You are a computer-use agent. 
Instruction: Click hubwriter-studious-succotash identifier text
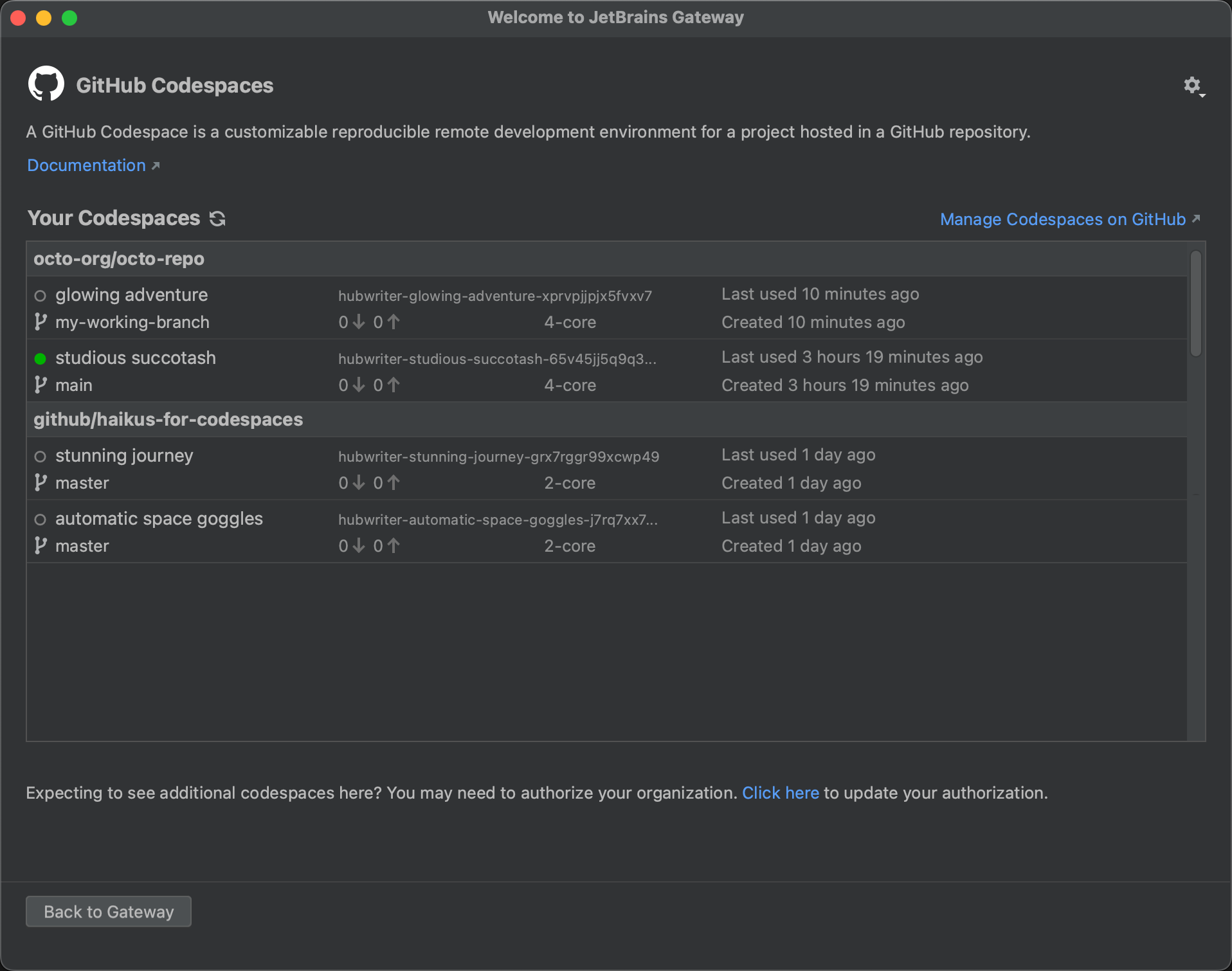coord(498,359)
